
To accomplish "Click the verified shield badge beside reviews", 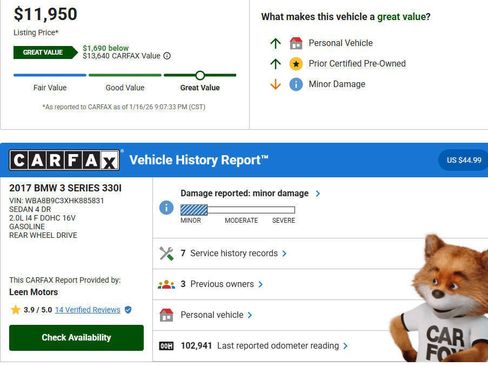I will coord(128,310).
